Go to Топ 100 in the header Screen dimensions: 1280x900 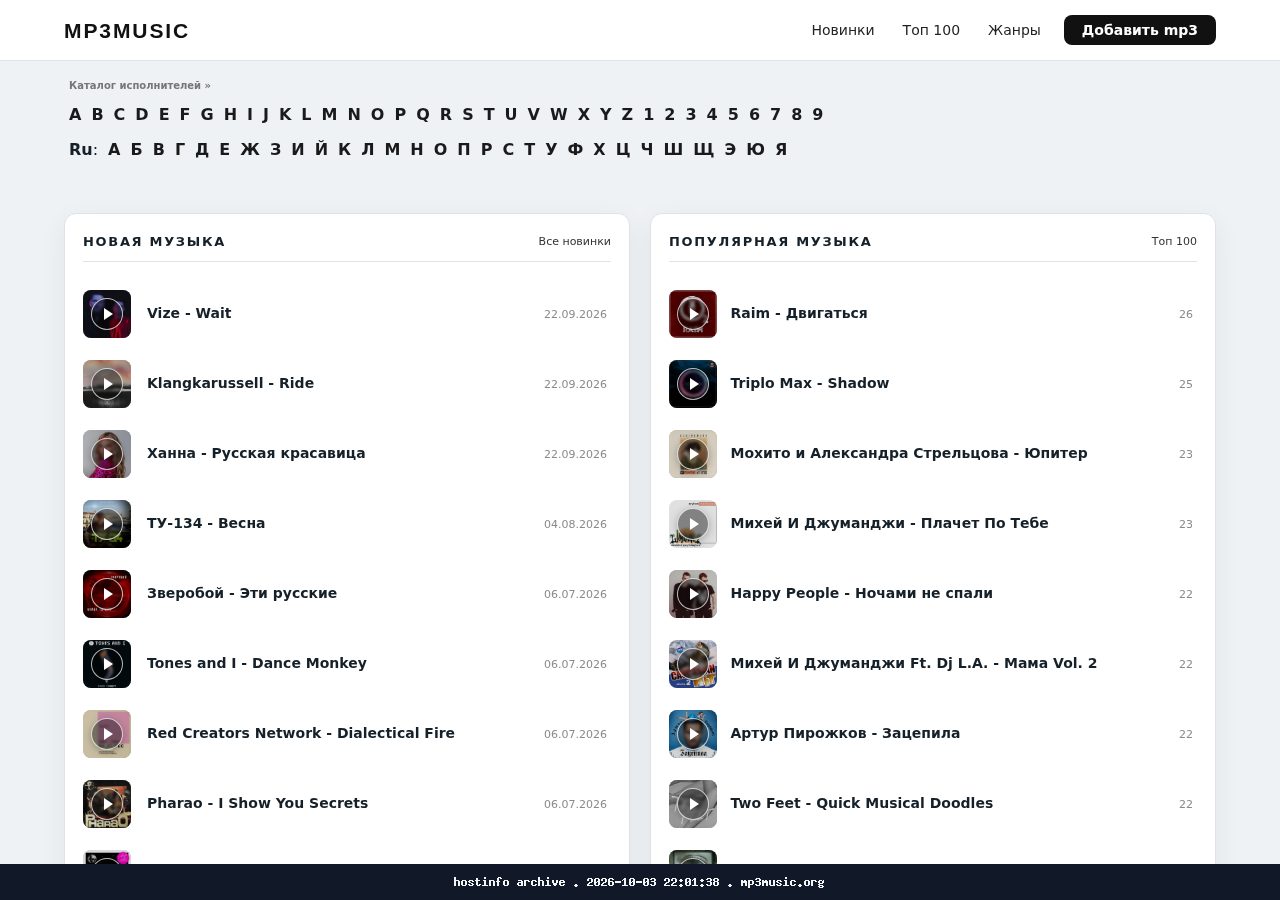931,30
